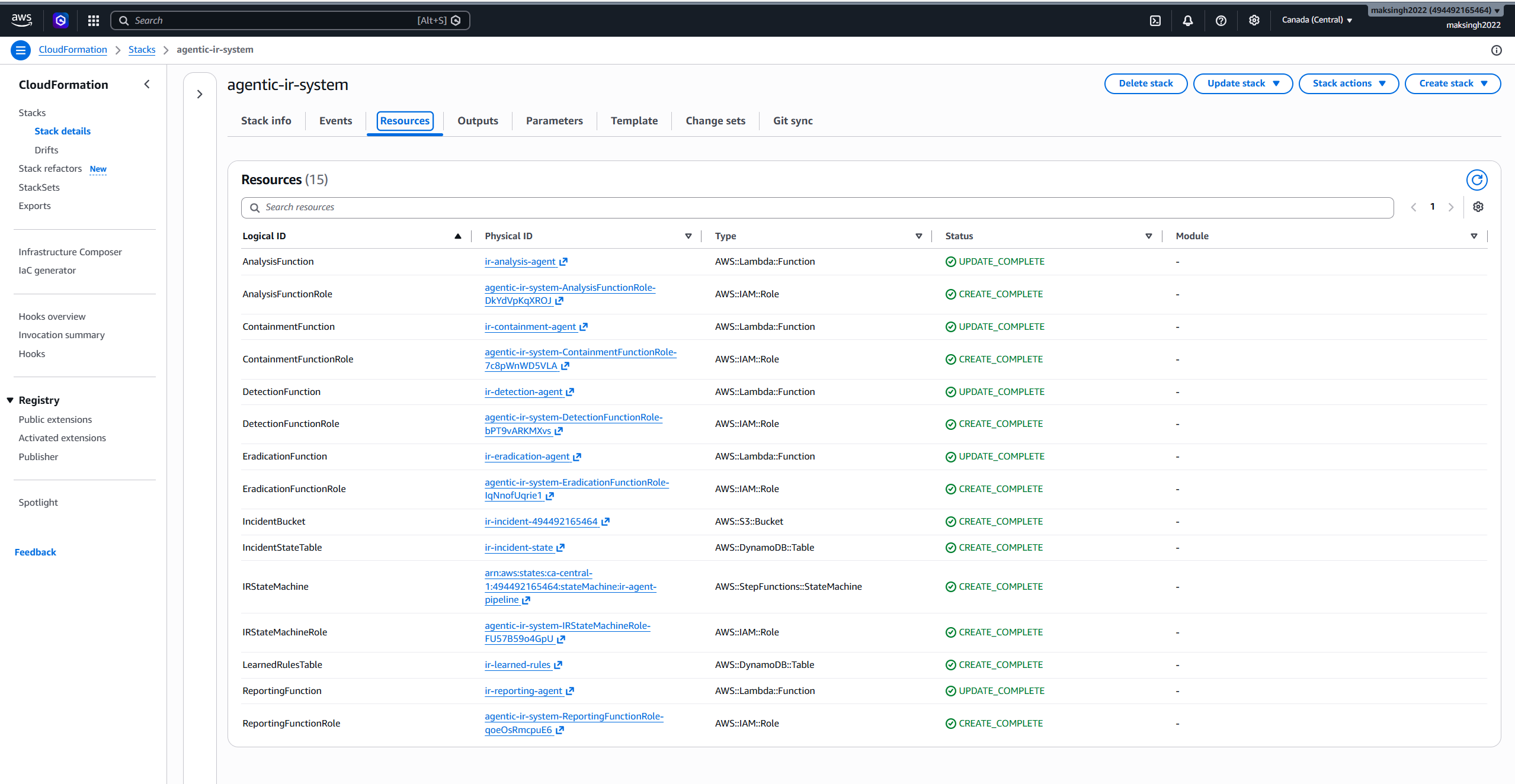Click the Amazon Q purple hexagon icon

click(60, 21)
